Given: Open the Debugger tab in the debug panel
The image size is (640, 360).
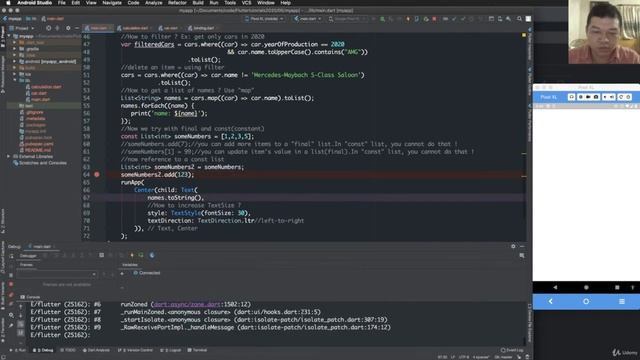Looking at the screenshot, I should 28,256.
